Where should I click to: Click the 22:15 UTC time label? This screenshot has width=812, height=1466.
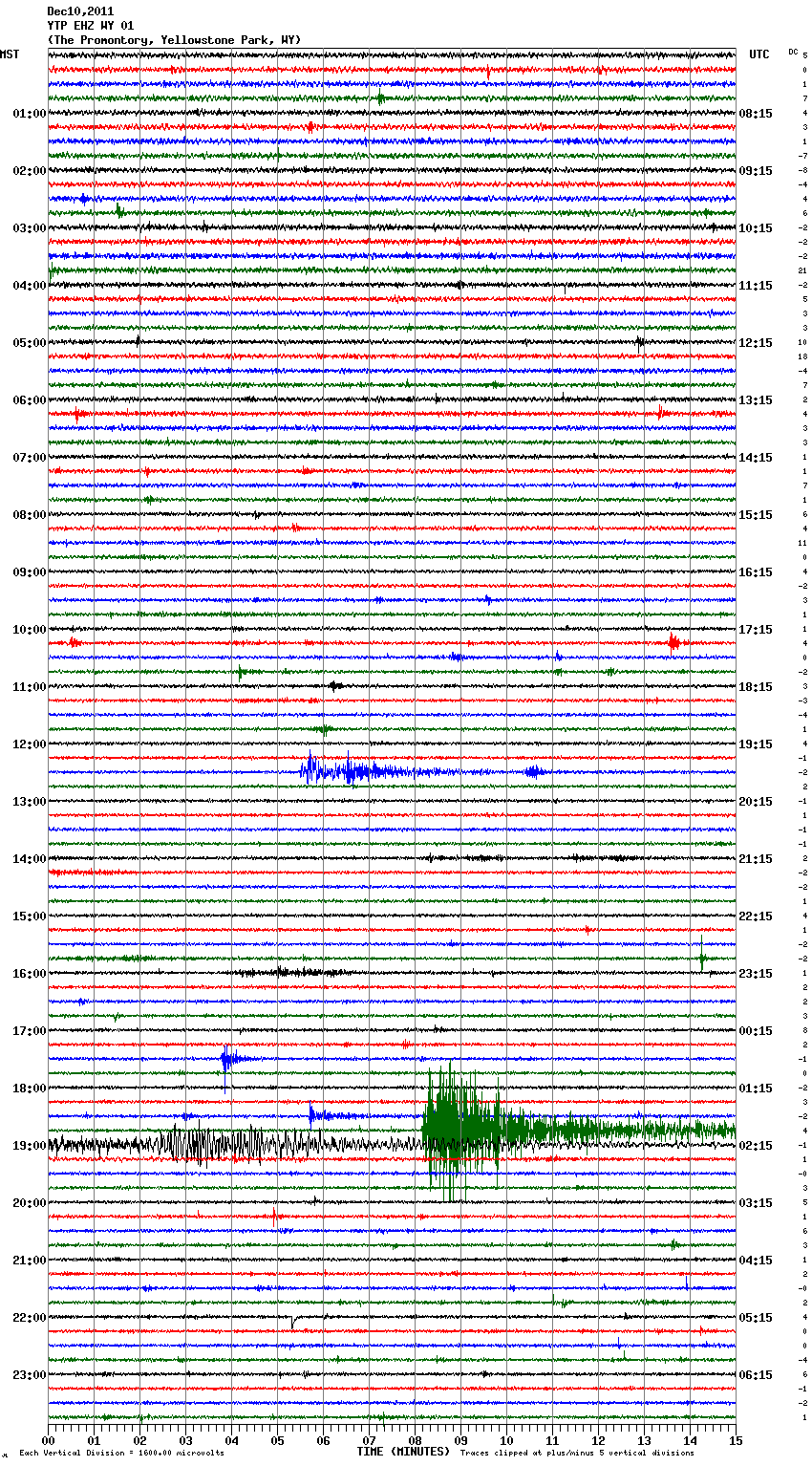click(756, 916)
